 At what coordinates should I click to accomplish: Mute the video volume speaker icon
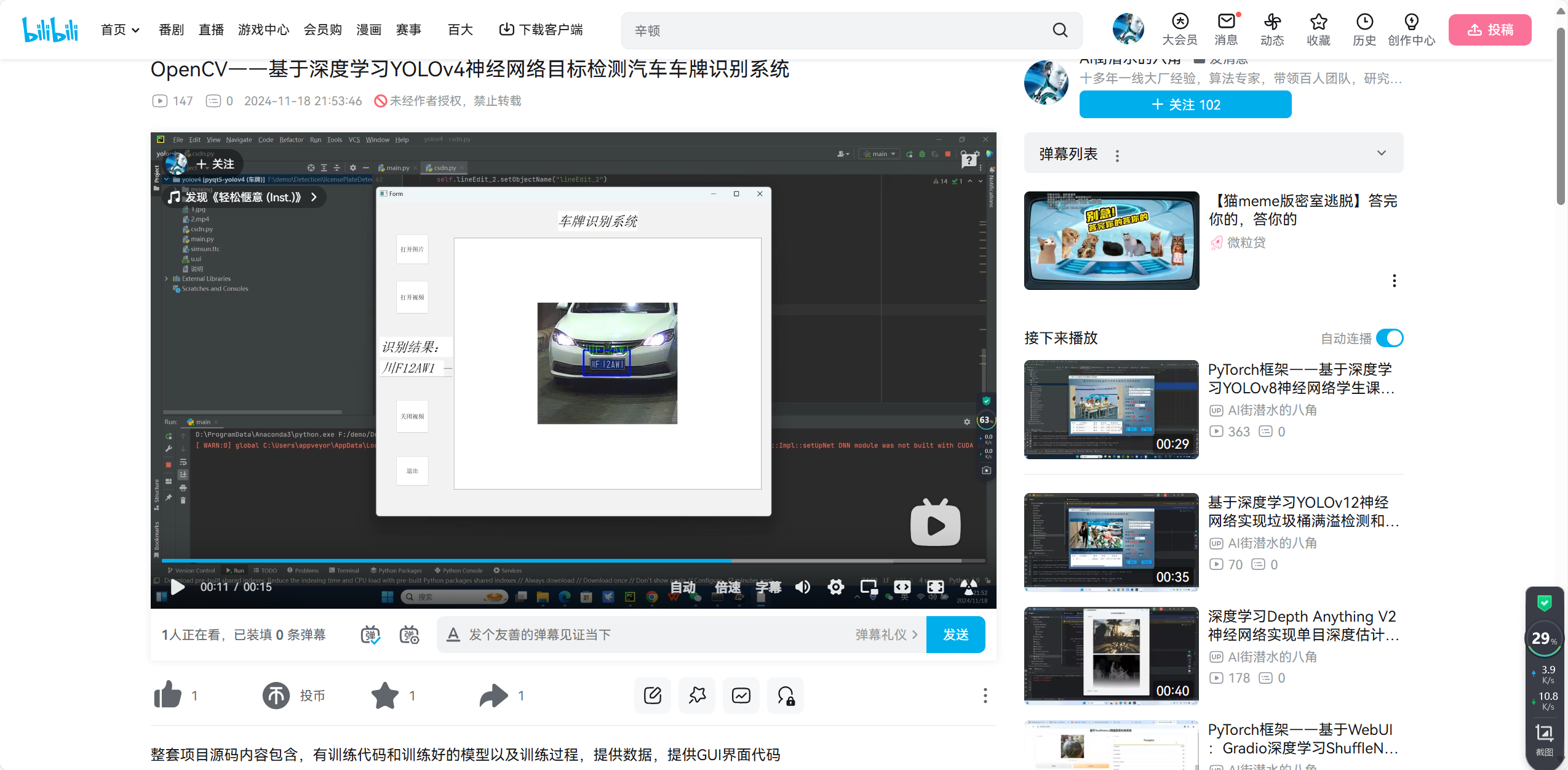[803, 587]
